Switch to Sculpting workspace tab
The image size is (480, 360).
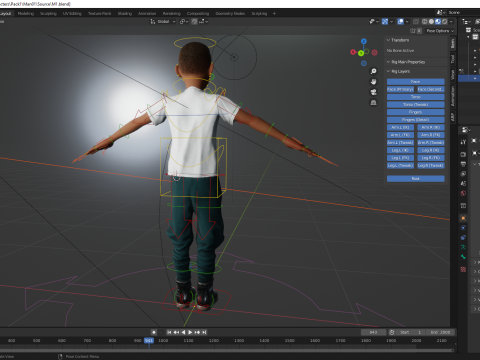(x=48, y=14)
